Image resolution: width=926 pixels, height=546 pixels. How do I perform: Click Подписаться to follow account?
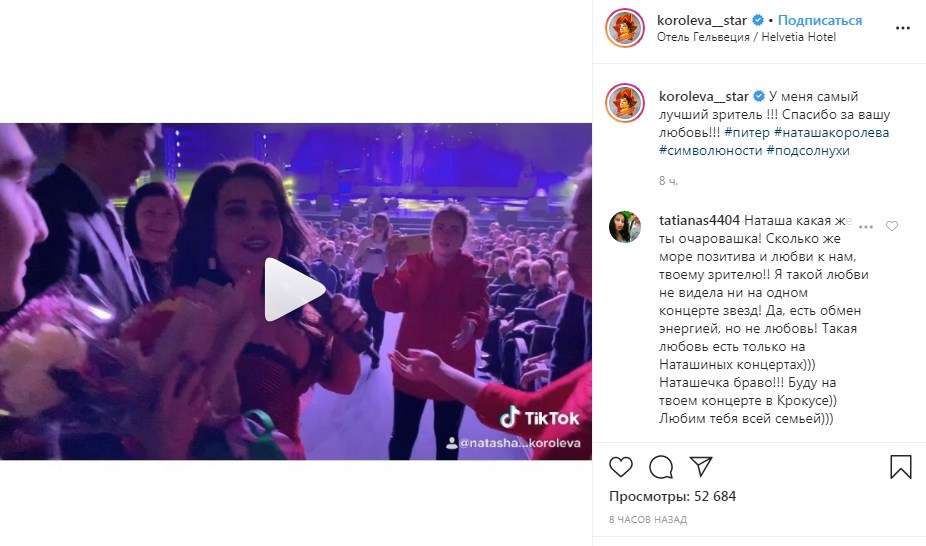coord(820,21)
